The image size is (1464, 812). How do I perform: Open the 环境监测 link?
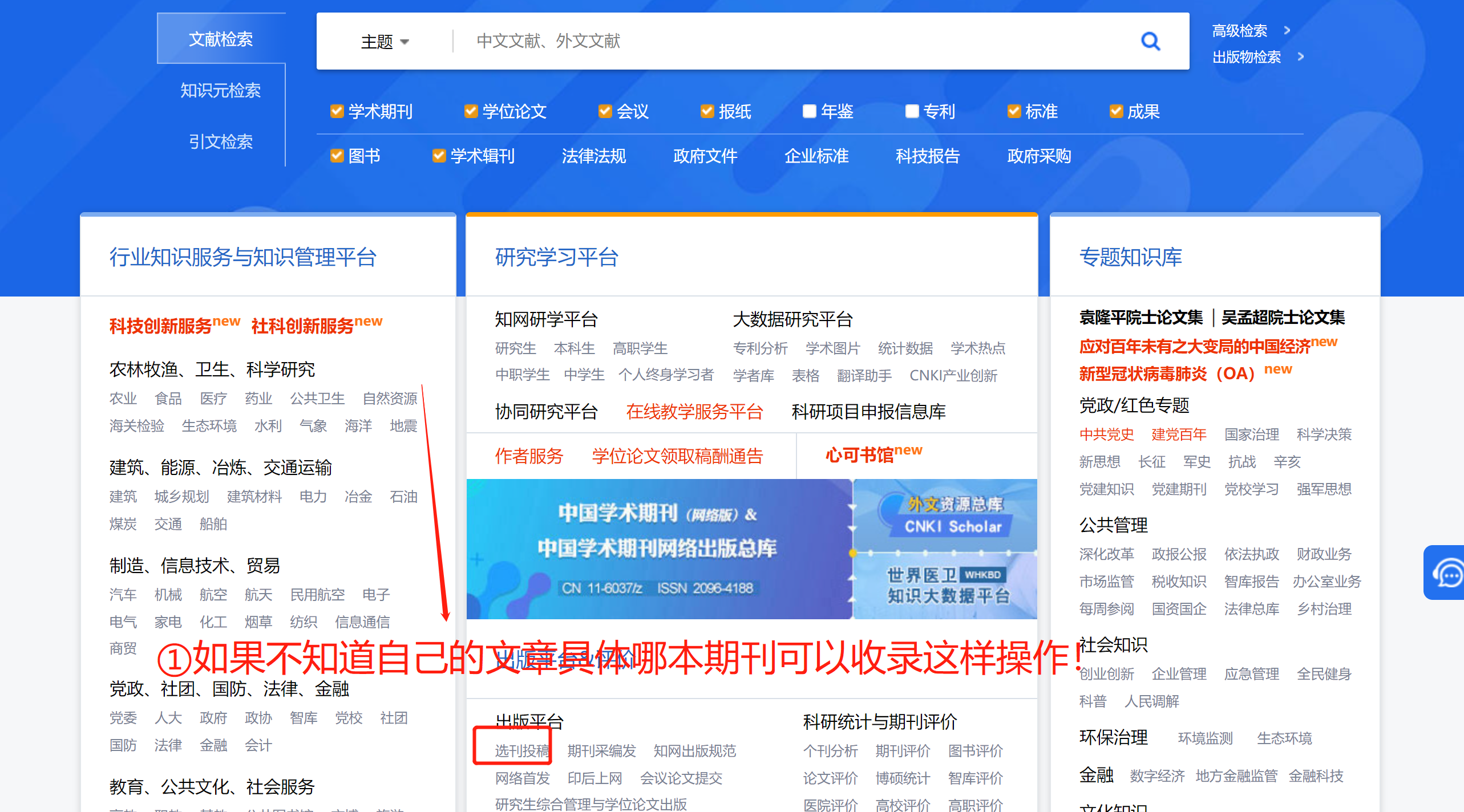[1205, 738]
